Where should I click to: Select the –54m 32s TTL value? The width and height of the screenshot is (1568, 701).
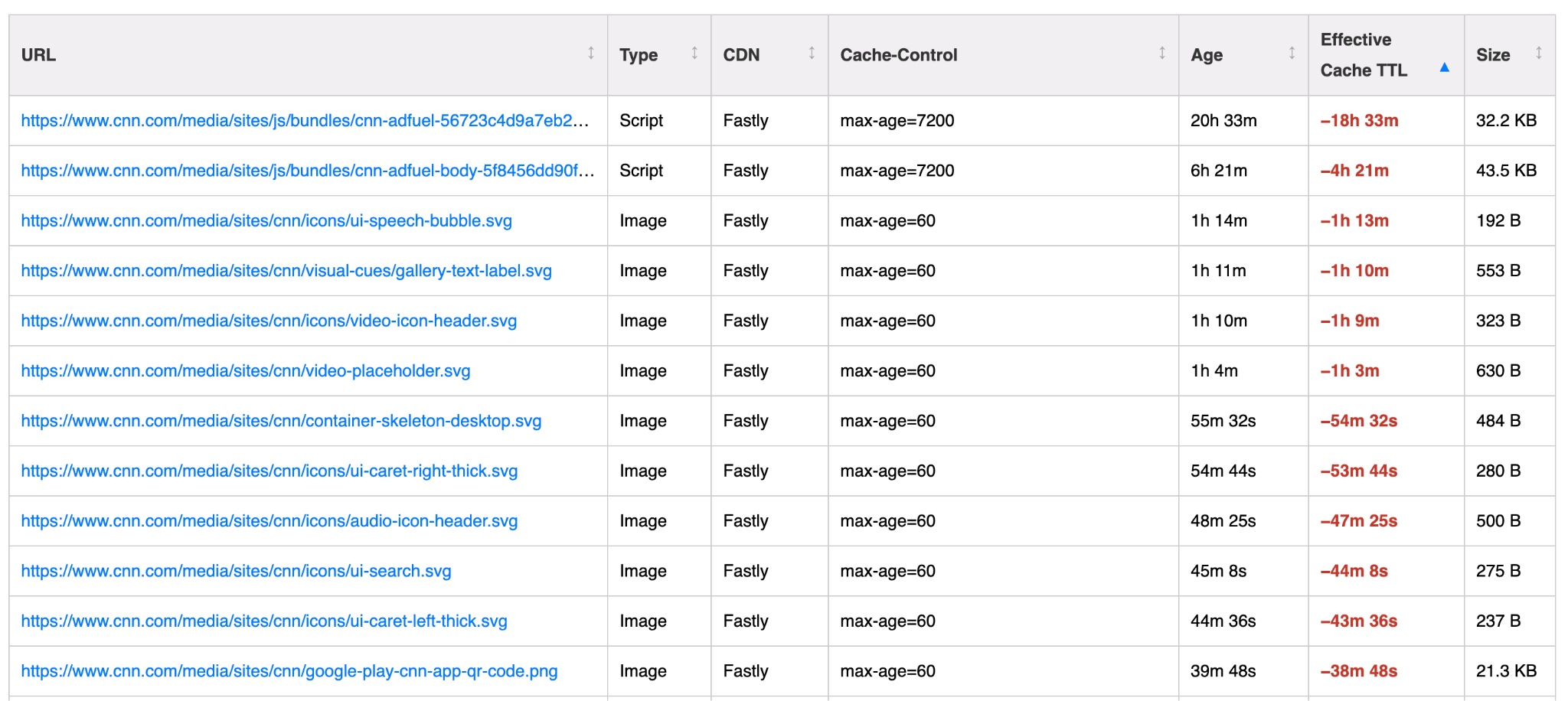(1359, 421)
